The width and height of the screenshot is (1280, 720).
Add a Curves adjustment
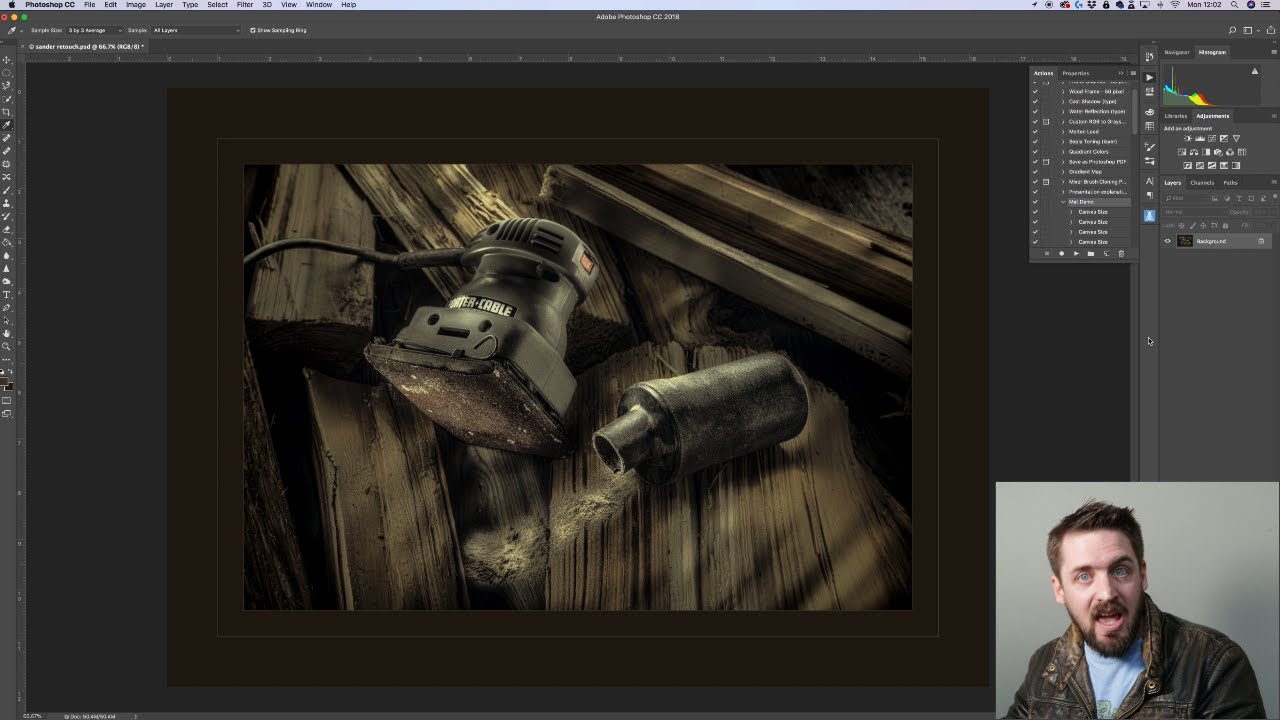[1212, 138]
